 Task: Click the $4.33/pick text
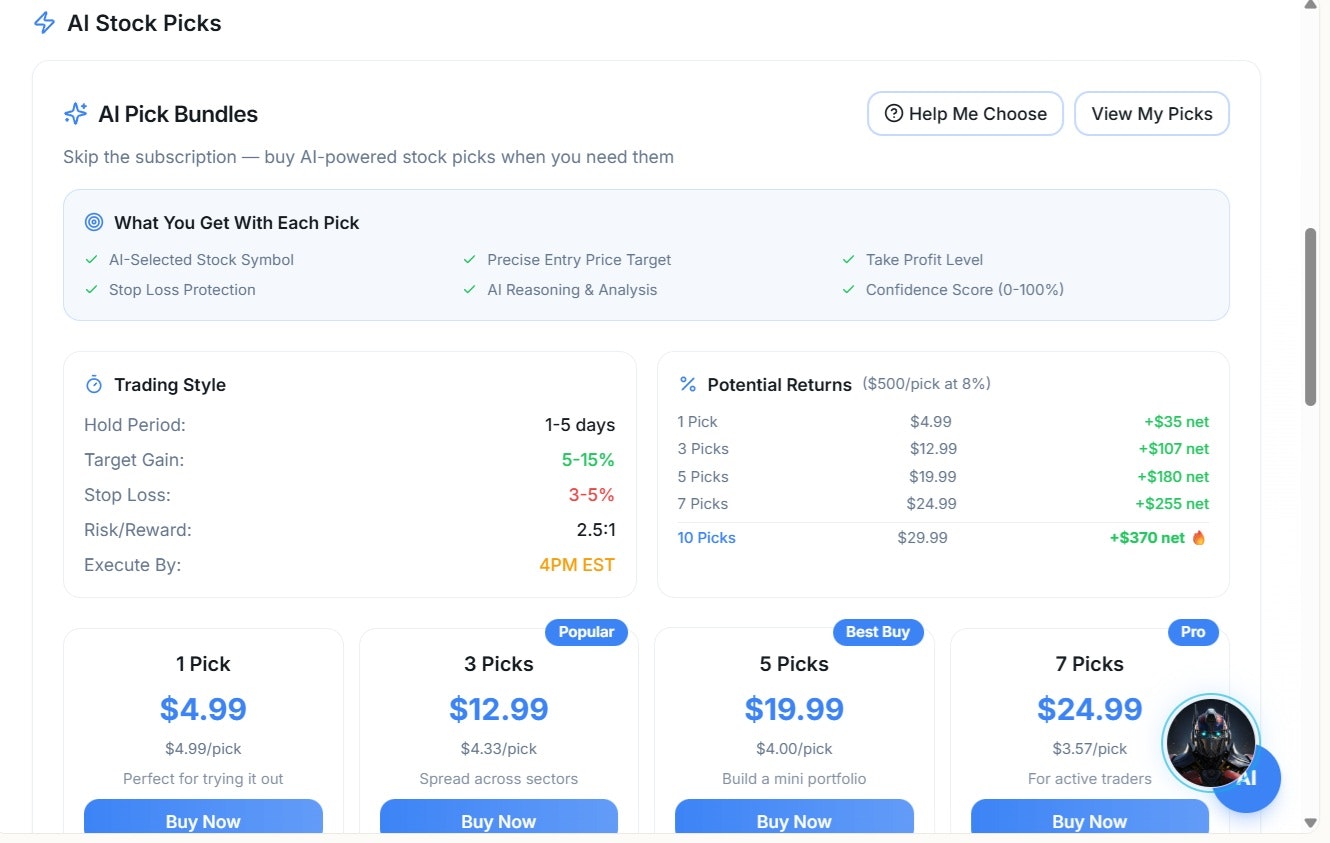[499, 749]
